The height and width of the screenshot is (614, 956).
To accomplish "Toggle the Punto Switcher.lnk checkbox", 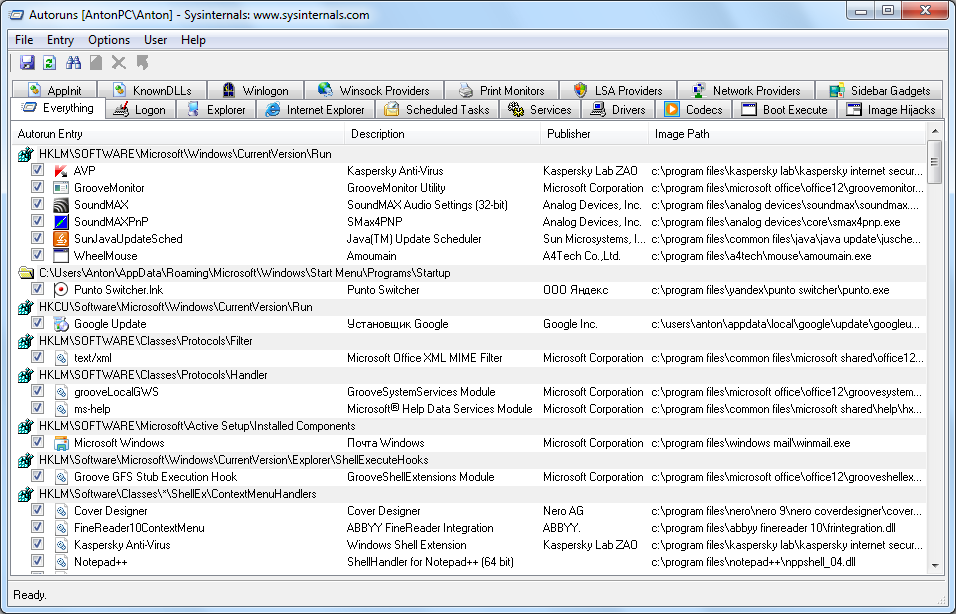I will point(37,288).
